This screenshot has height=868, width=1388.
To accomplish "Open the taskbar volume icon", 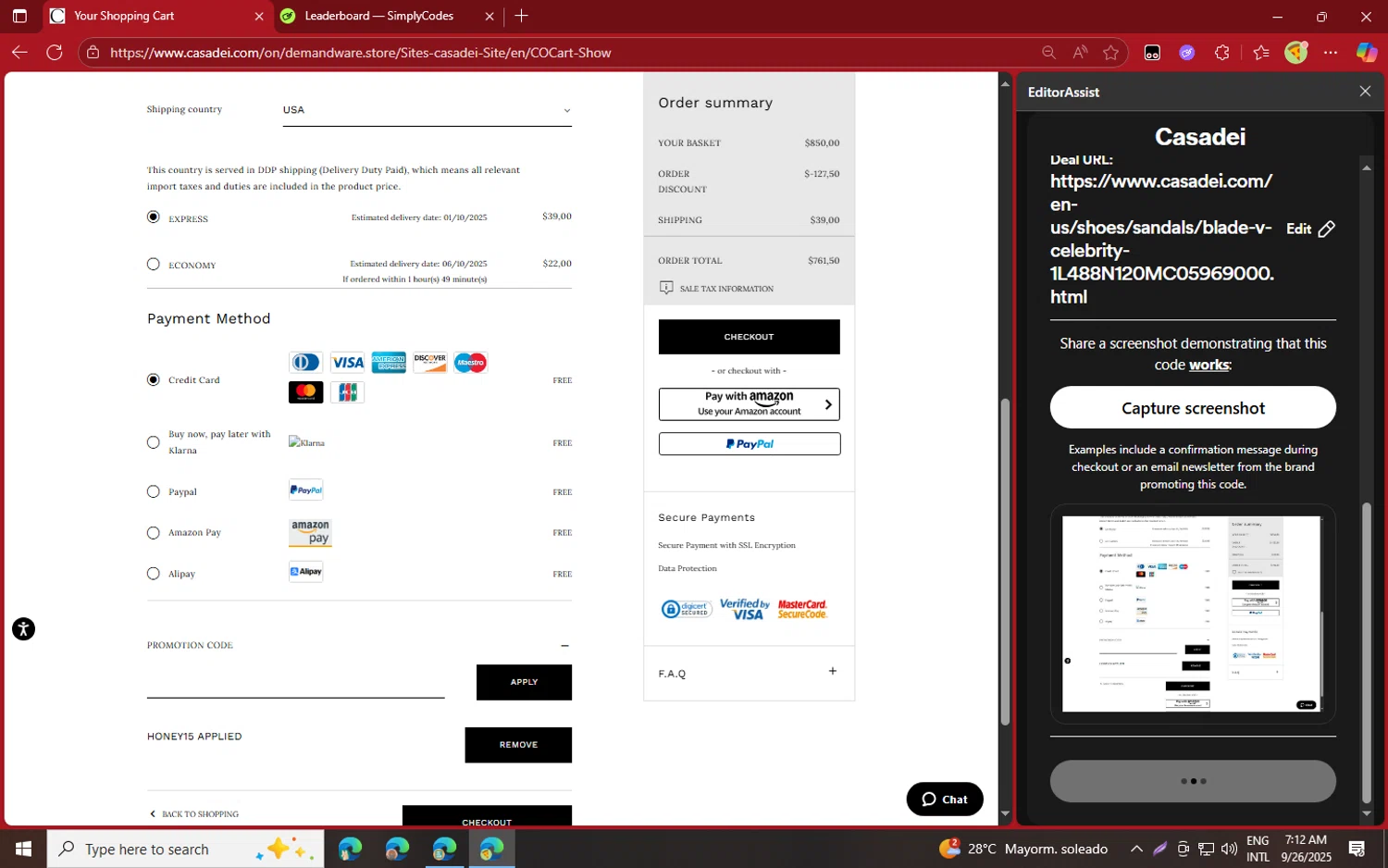I will point(1229,849).
